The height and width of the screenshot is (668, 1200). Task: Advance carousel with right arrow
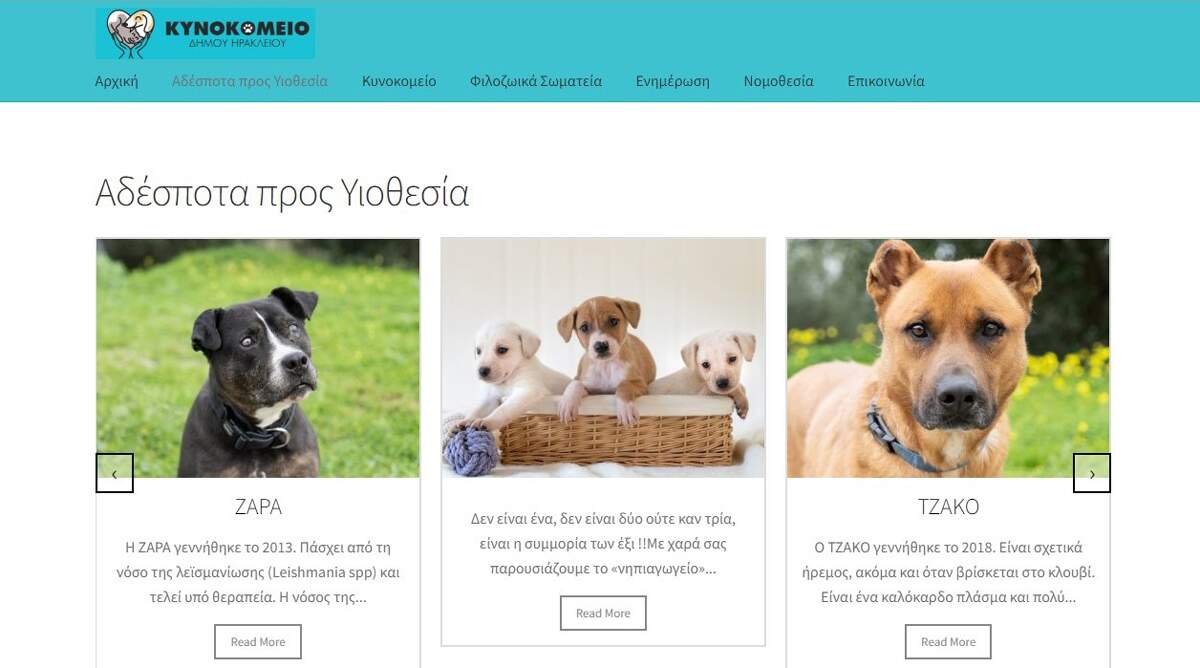[x=1092, y=473]
